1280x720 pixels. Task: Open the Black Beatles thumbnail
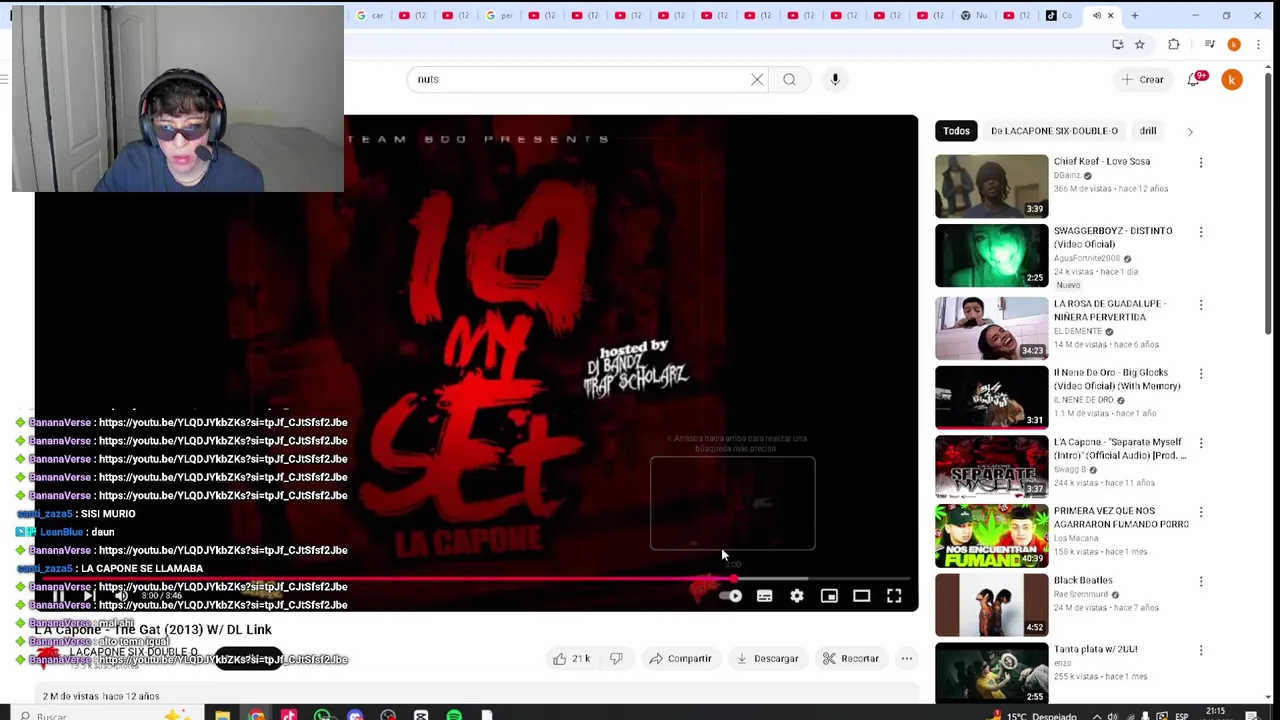pos(991,605)
